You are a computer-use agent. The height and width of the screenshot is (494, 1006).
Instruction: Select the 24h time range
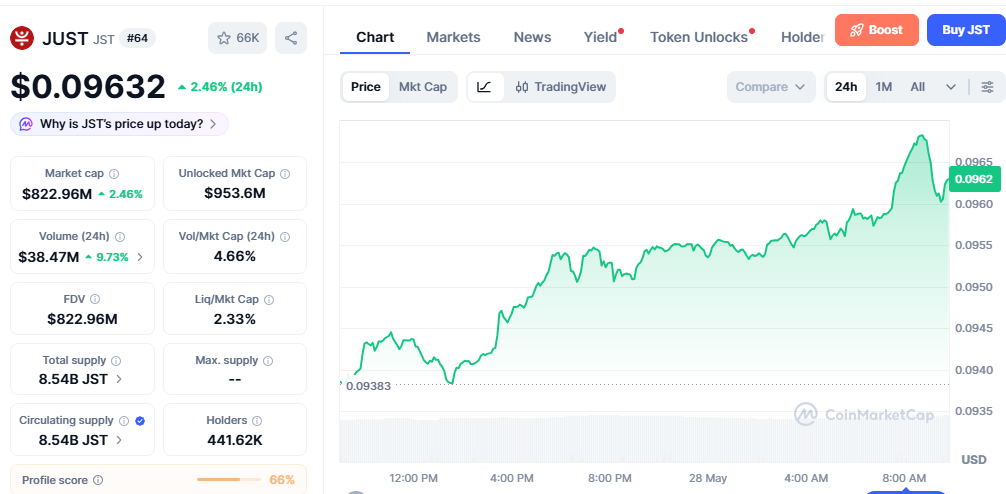coord(846,87)
